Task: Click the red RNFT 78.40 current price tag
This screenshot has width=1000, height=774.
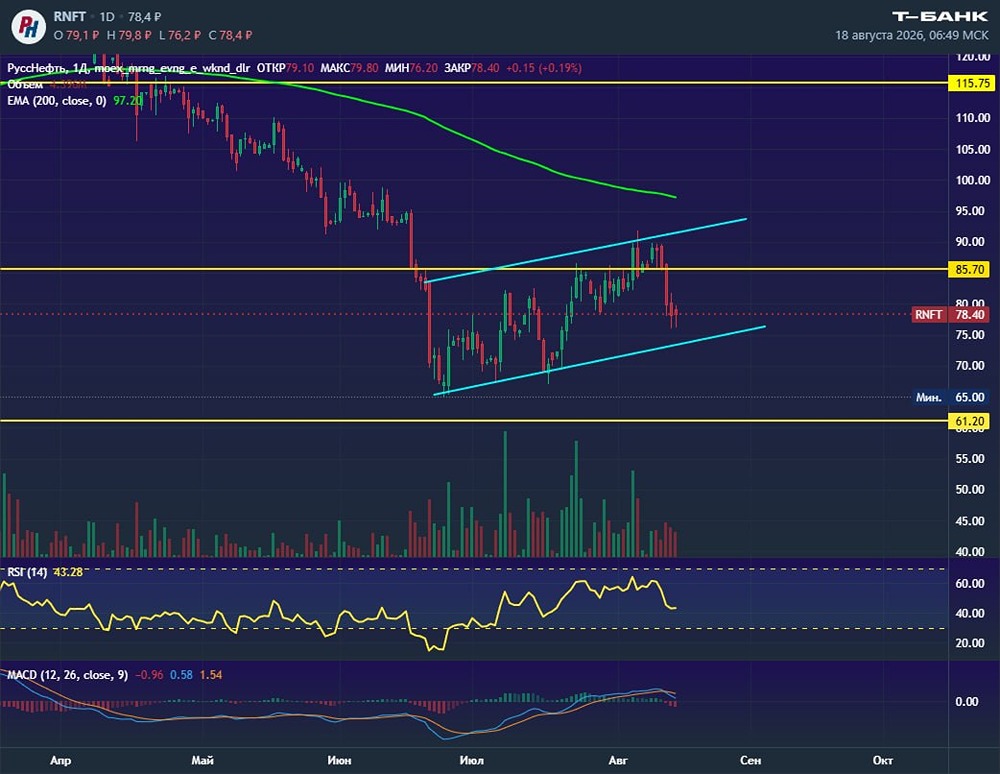Action: click(x=951, y=314)
